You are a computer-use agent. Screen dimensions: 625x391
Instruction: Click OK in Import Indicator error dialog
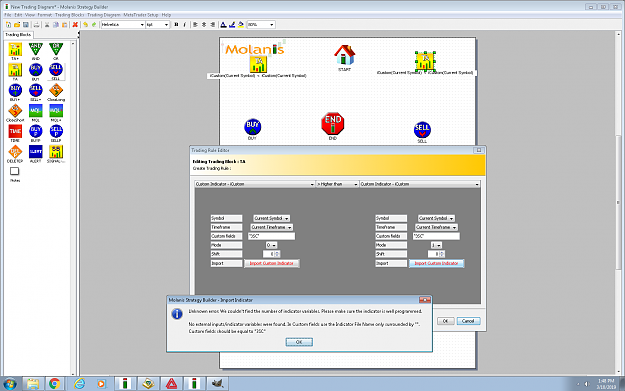299,342
